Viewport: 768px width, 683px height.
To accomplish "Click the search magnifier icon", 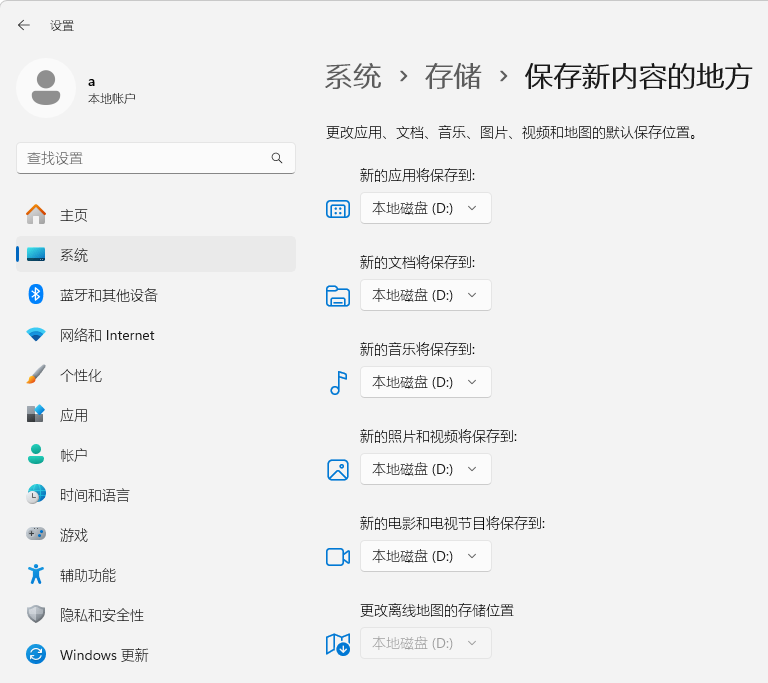I will [277, 158].
